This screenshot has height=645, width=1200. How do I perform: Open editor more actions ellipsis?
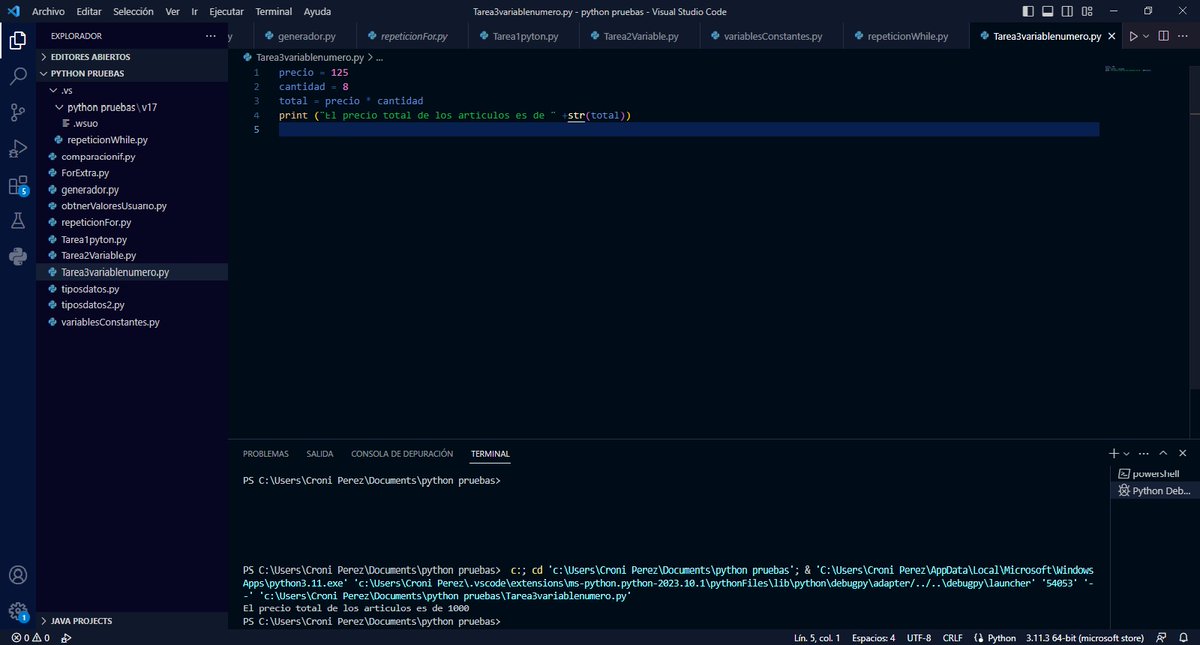pos(1185,36)
